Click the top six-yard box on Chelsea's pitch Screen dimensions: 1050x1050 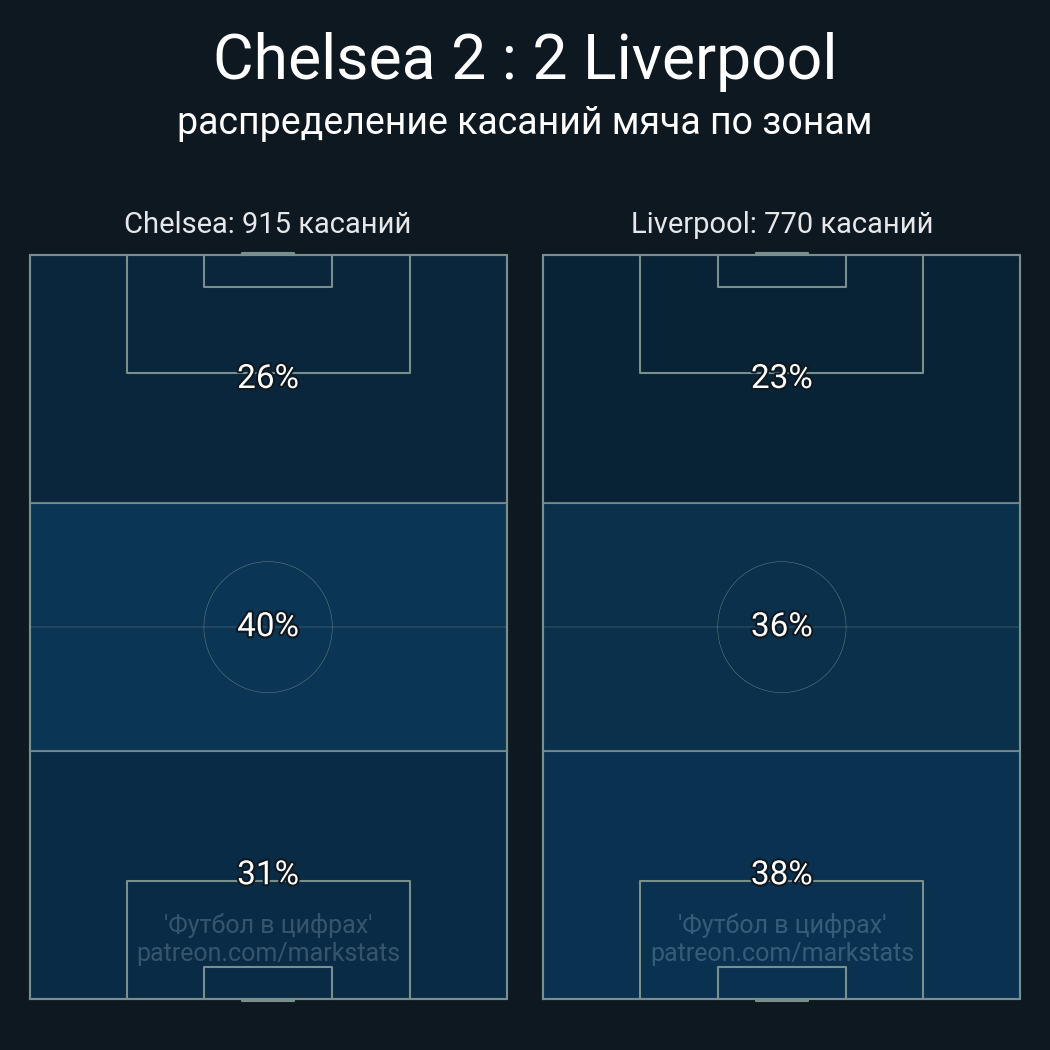coord(268,271)
